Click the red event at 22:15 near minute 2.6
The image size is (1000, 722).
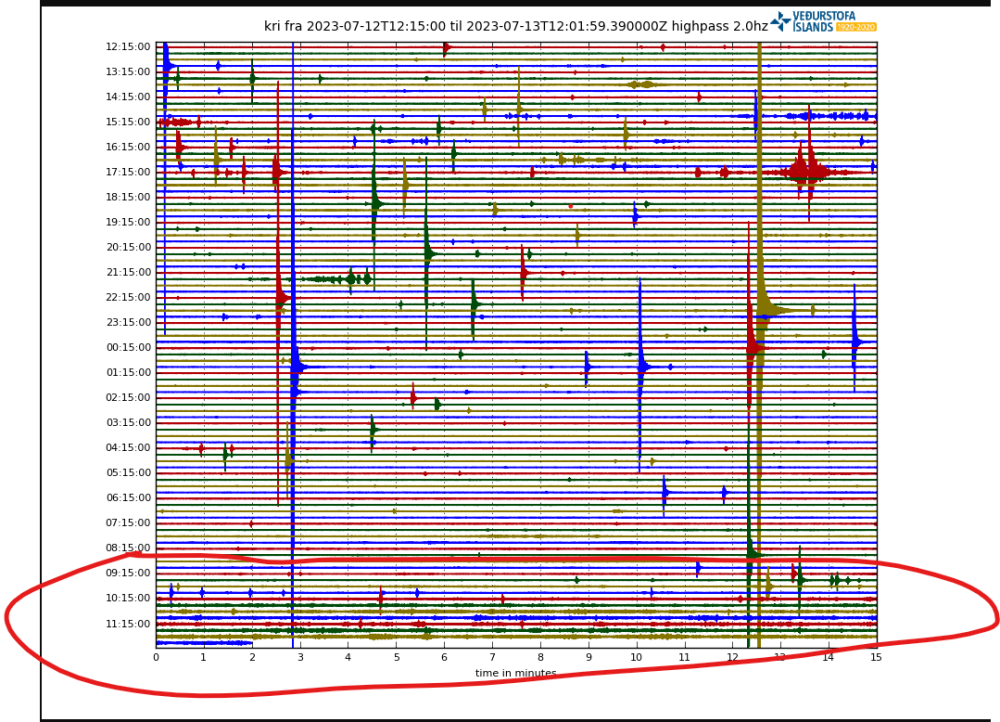point(281,297)
